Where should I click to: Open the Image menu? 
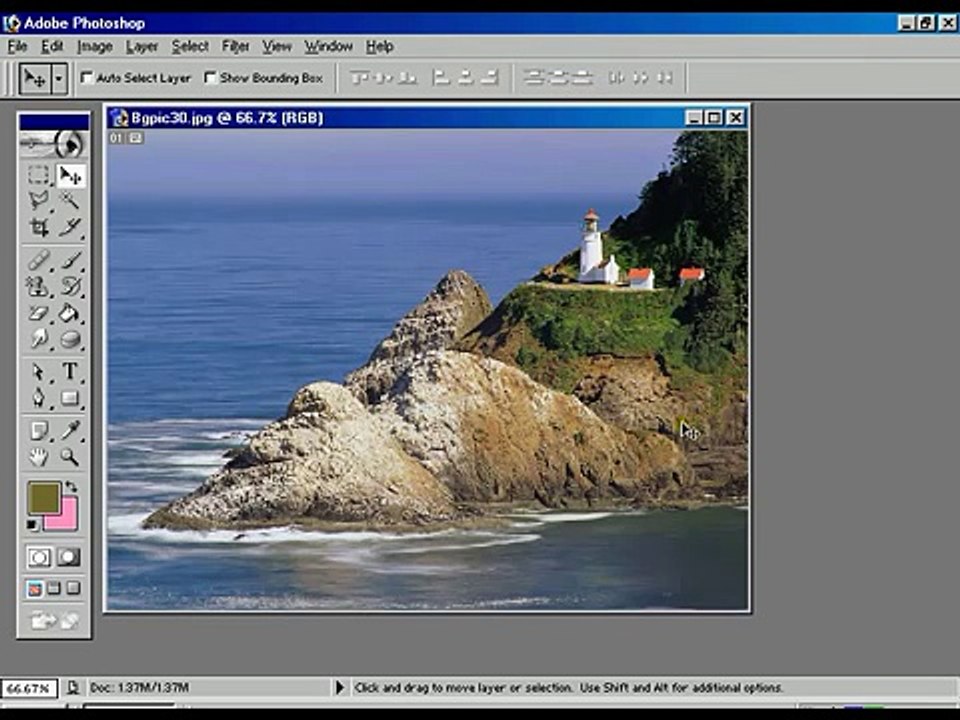[95, 47]
